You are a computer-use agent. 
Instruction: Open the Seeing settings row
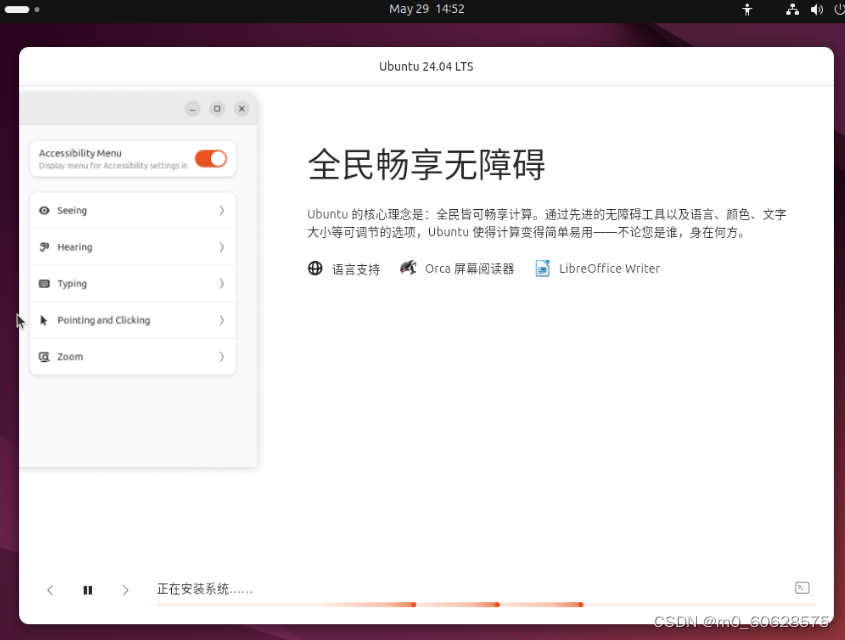(133, 211)
